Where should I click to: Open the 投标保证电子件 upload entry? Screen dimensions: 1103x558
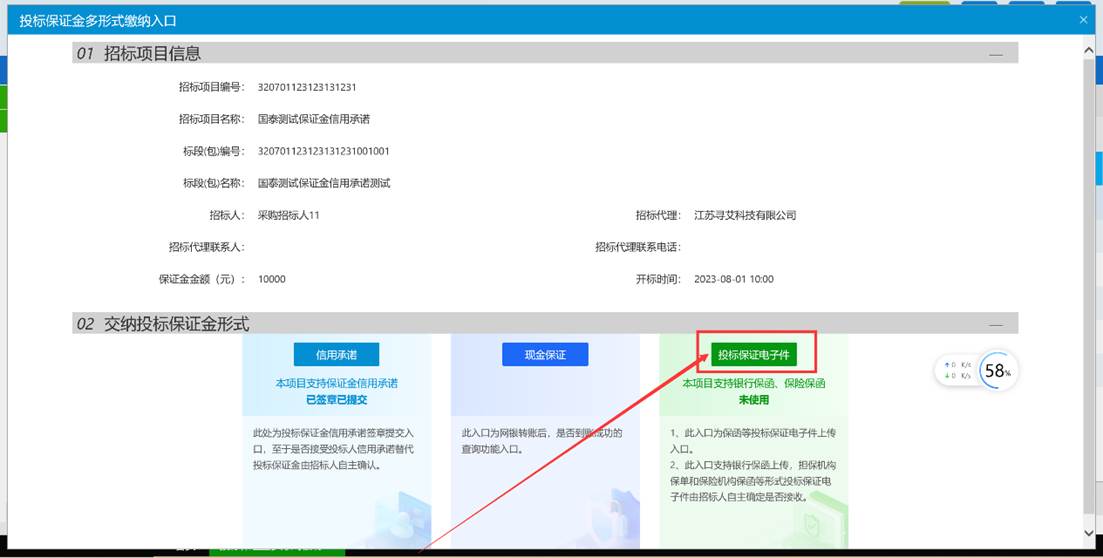click(754, 355)
